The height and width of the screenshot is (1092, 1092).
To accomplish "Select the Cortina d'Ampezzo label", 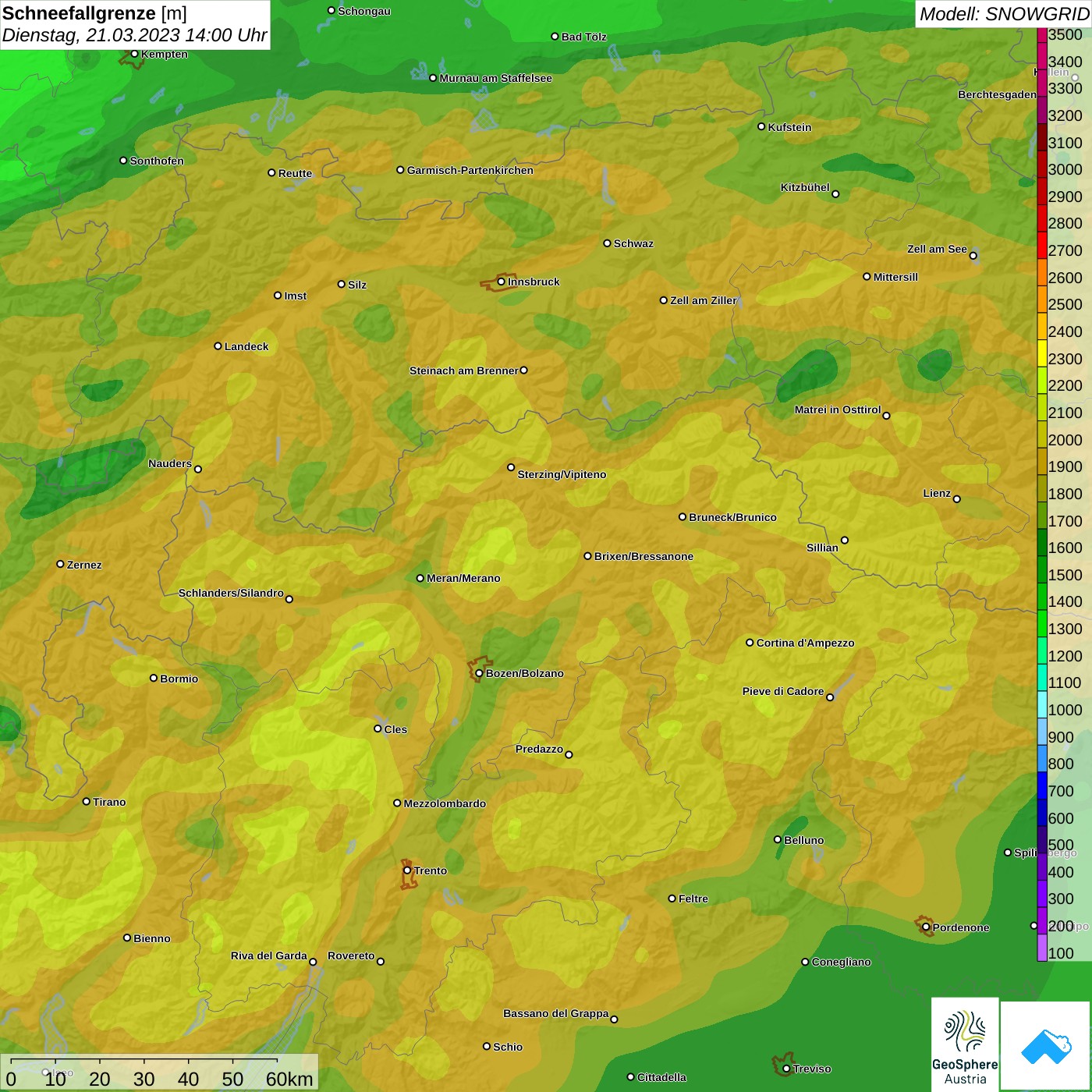I will [x=805, y=643].
